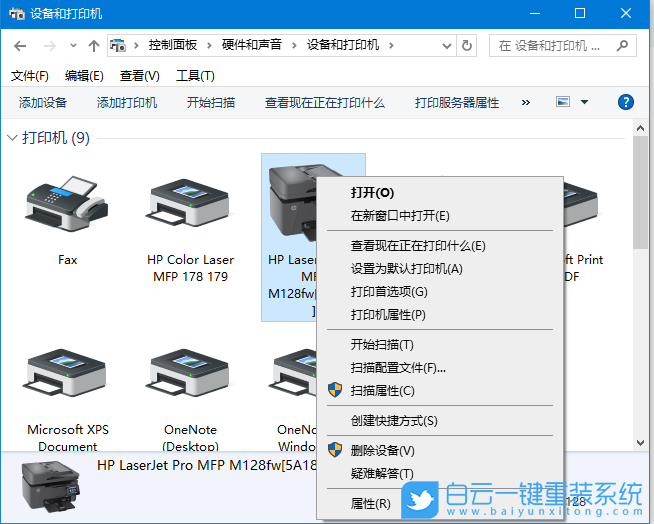
Task: Expand breadcrumb arrow after 设备和打印机
Action: tap(391, 45)
